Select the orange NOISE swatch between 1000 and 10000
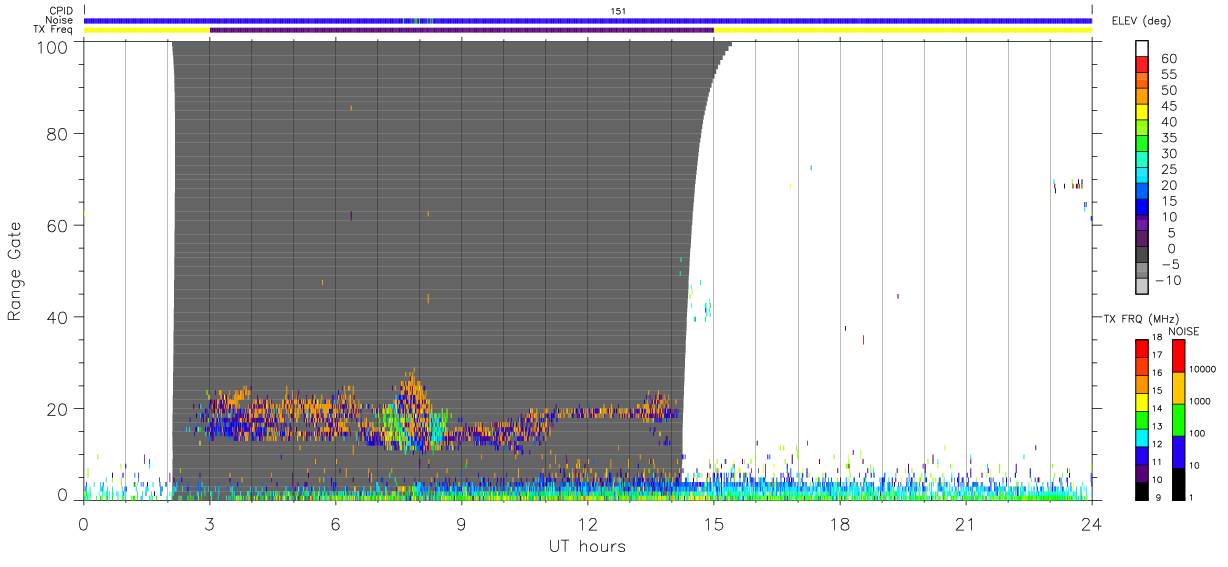 1179,387
